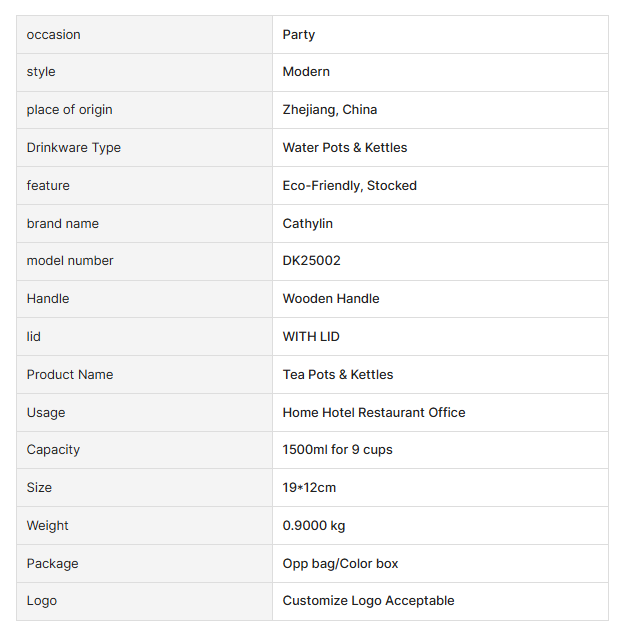Click the 'Cathylin' brand name

[308, 224]
